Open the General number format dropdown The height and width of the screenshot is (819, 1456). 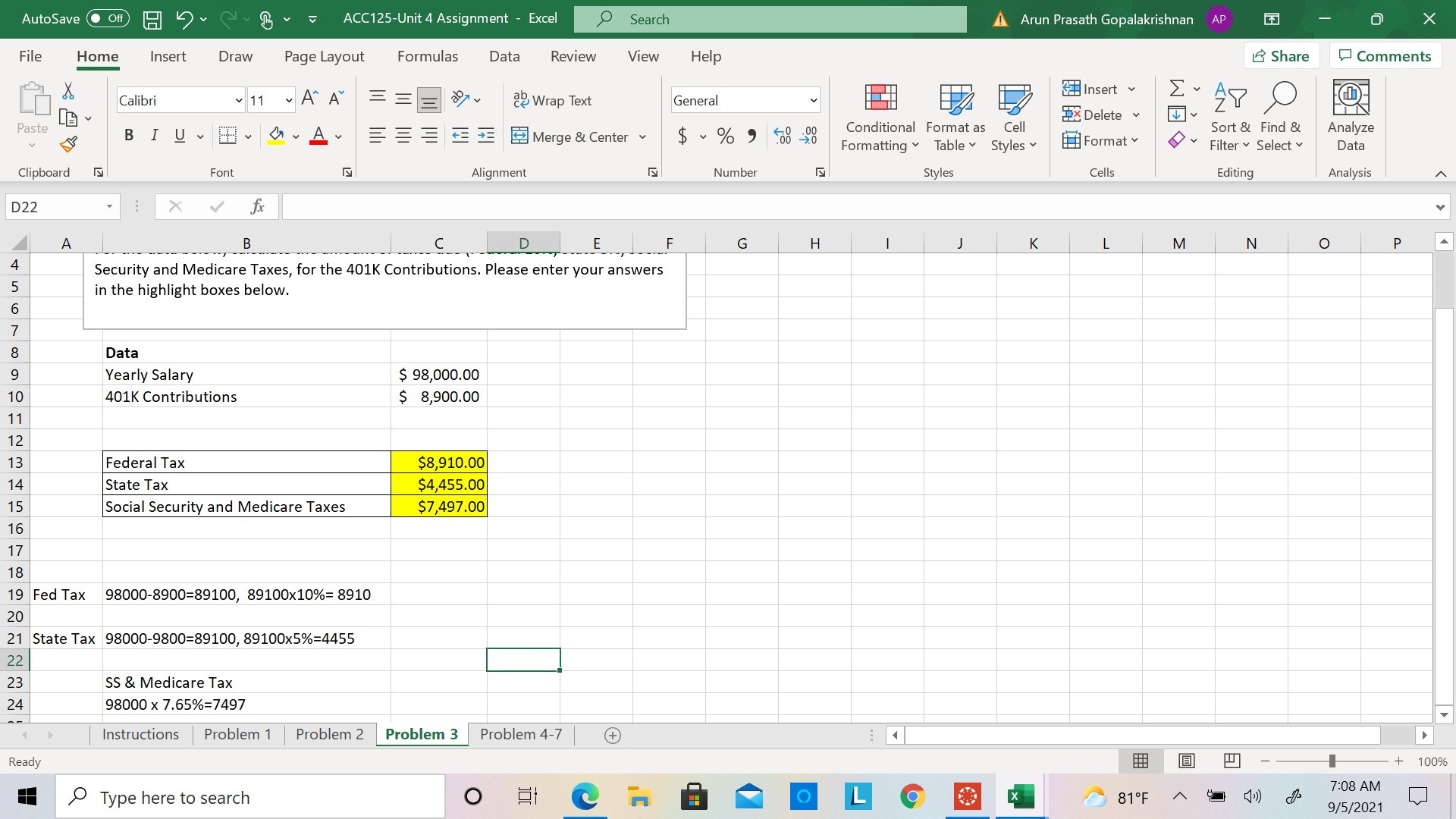pos(814,100)
